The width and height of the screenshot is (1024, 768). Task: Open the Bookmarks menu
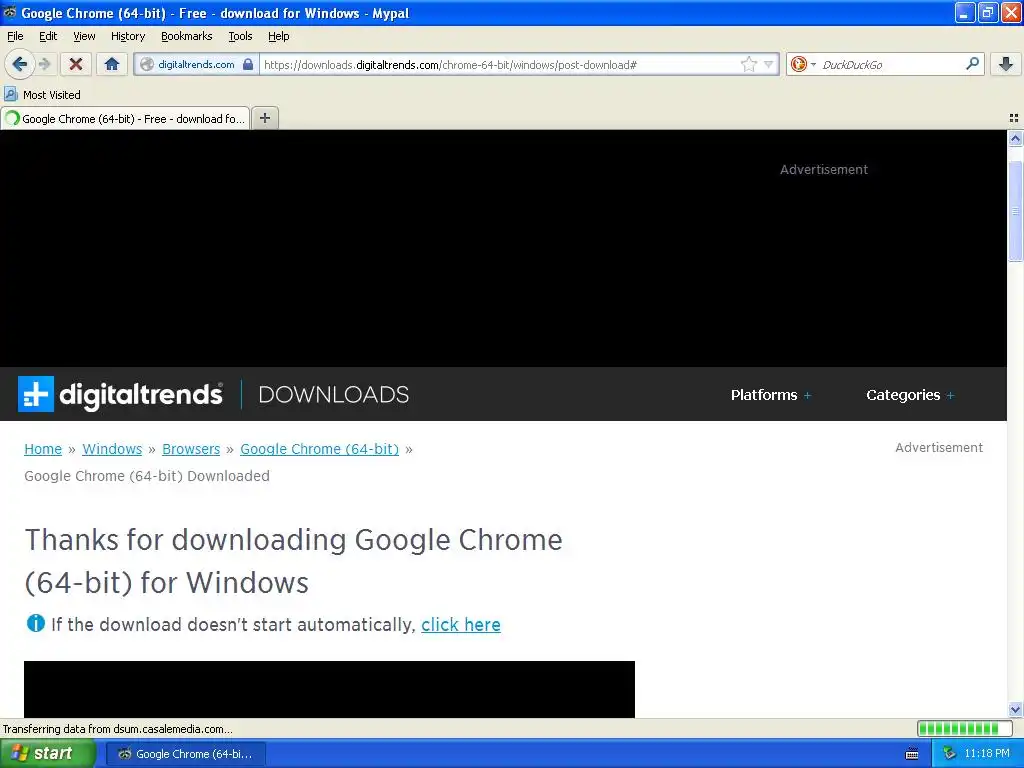[x=187, y=36]
